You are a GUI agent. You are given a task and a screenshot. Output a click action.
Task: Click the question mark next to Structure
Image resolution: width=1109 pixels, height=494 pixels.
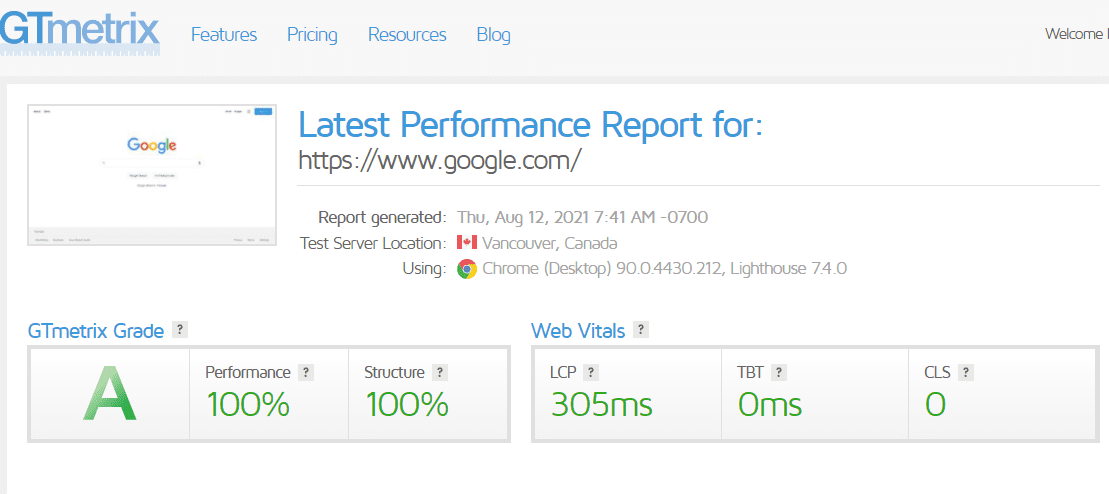point(440,372)
